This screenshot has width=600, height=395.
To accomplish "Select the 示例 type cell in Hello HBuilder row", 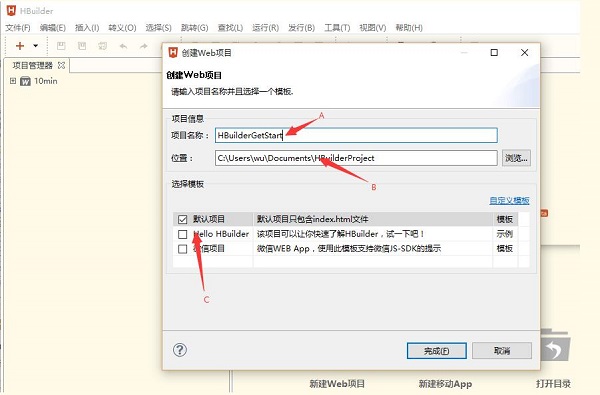I will point(504,234).
